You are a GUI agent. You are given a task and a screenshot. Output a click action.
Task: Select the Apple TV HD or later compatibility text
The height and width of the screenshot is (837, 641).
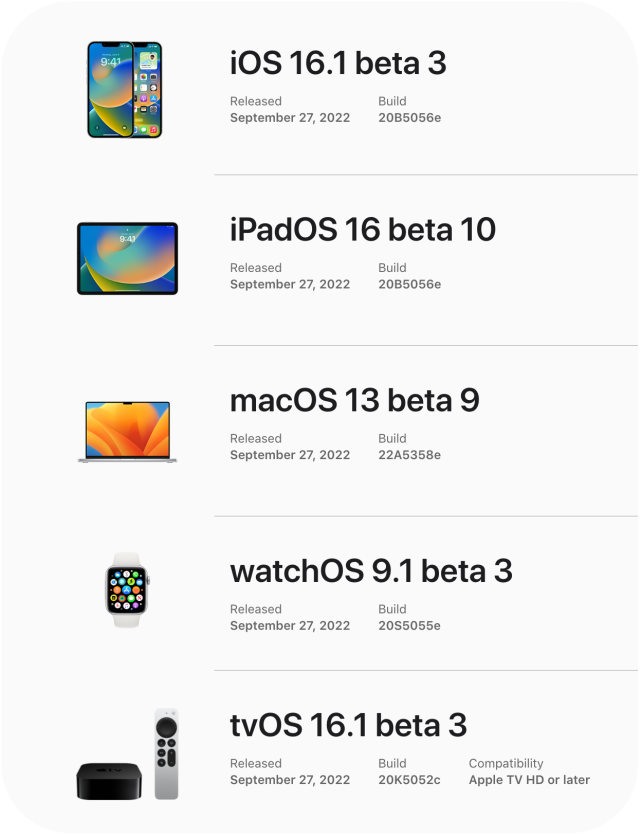pyautogui.click(x=530, y=779)
